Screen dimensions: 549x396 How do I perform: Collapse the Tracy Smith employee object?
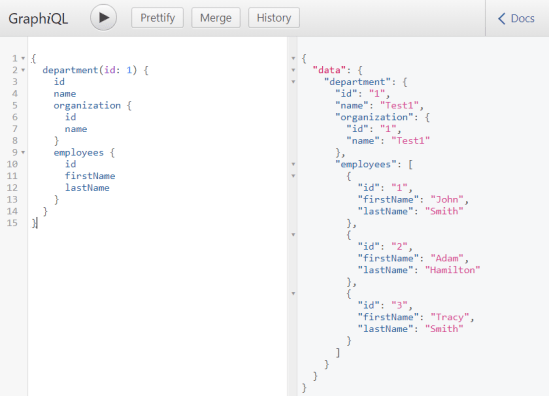tap(293, 293)
